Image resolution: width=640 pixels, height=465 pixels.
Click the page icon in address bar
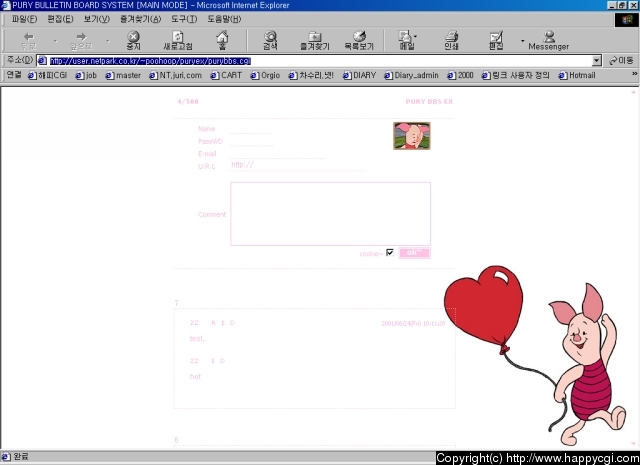[42, 61]
